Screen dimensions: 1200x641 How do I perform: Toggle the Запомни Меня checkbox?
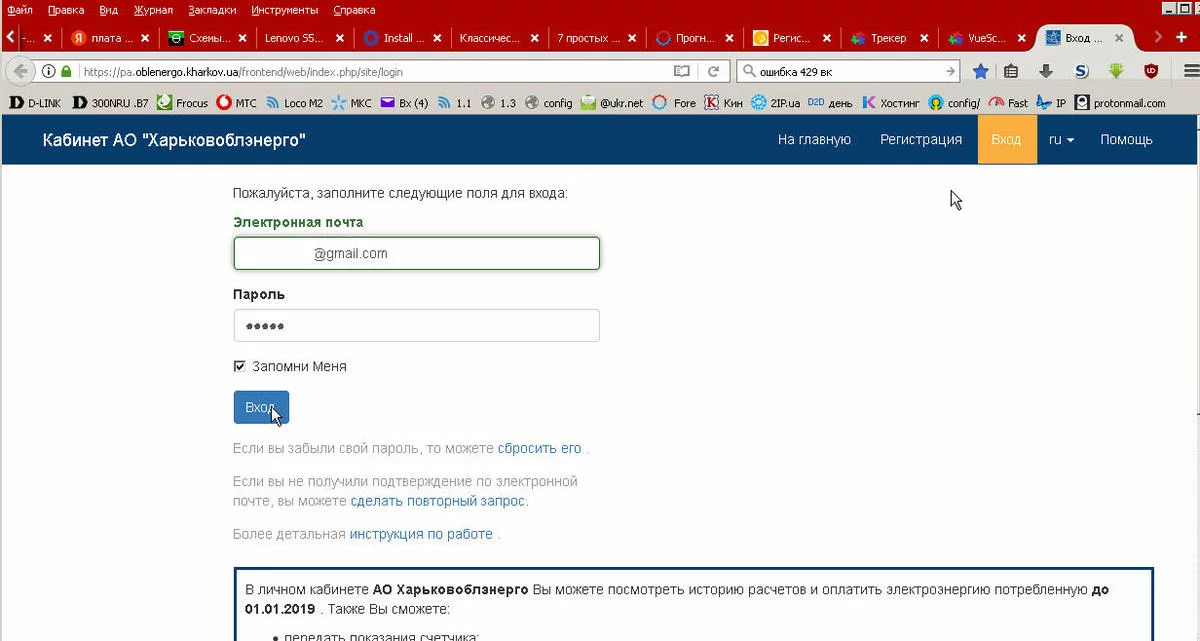coord(239,366)
